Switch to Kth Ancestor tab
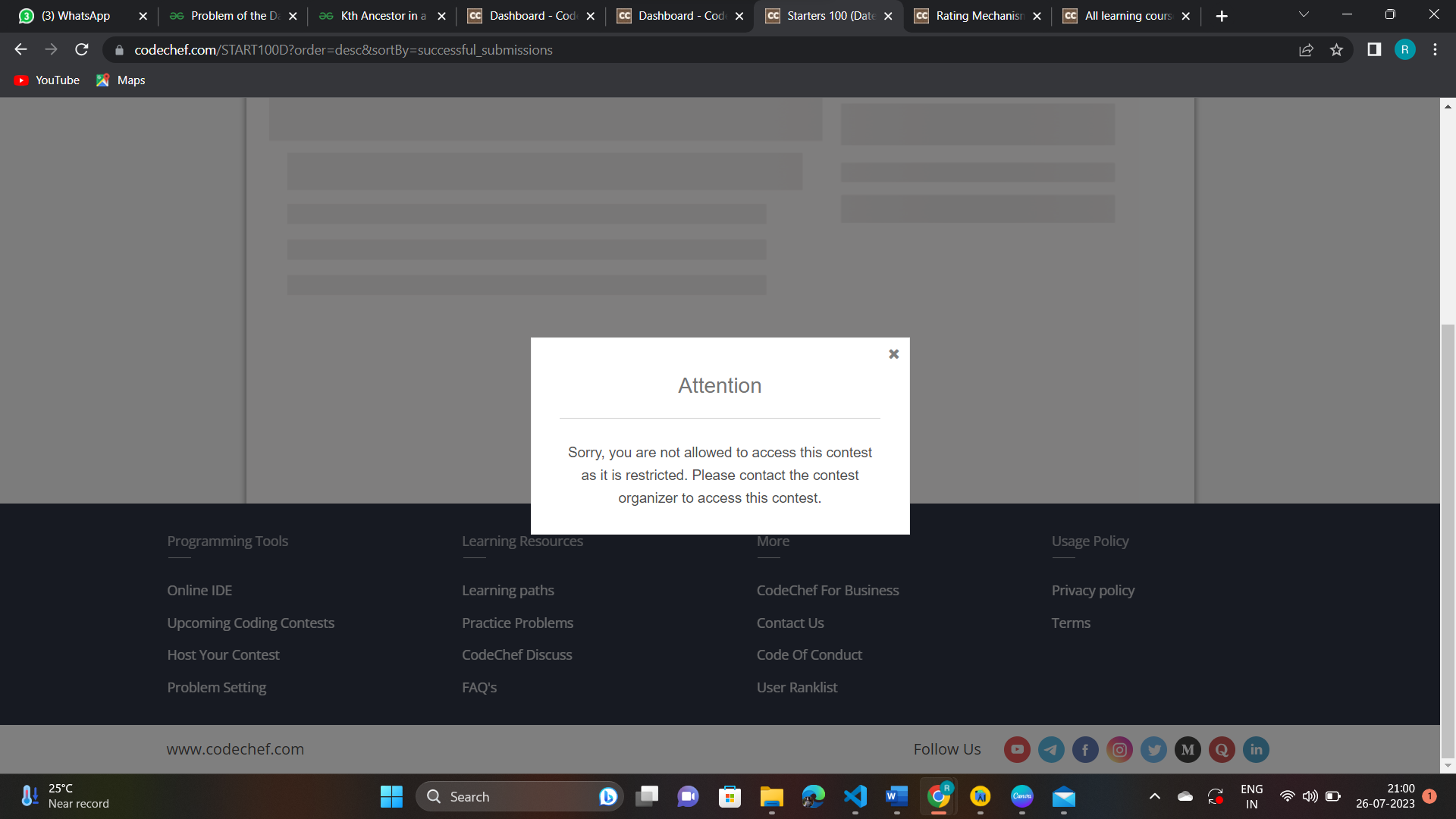Viewport: 1456px width, 819px height. pos(383,16)
